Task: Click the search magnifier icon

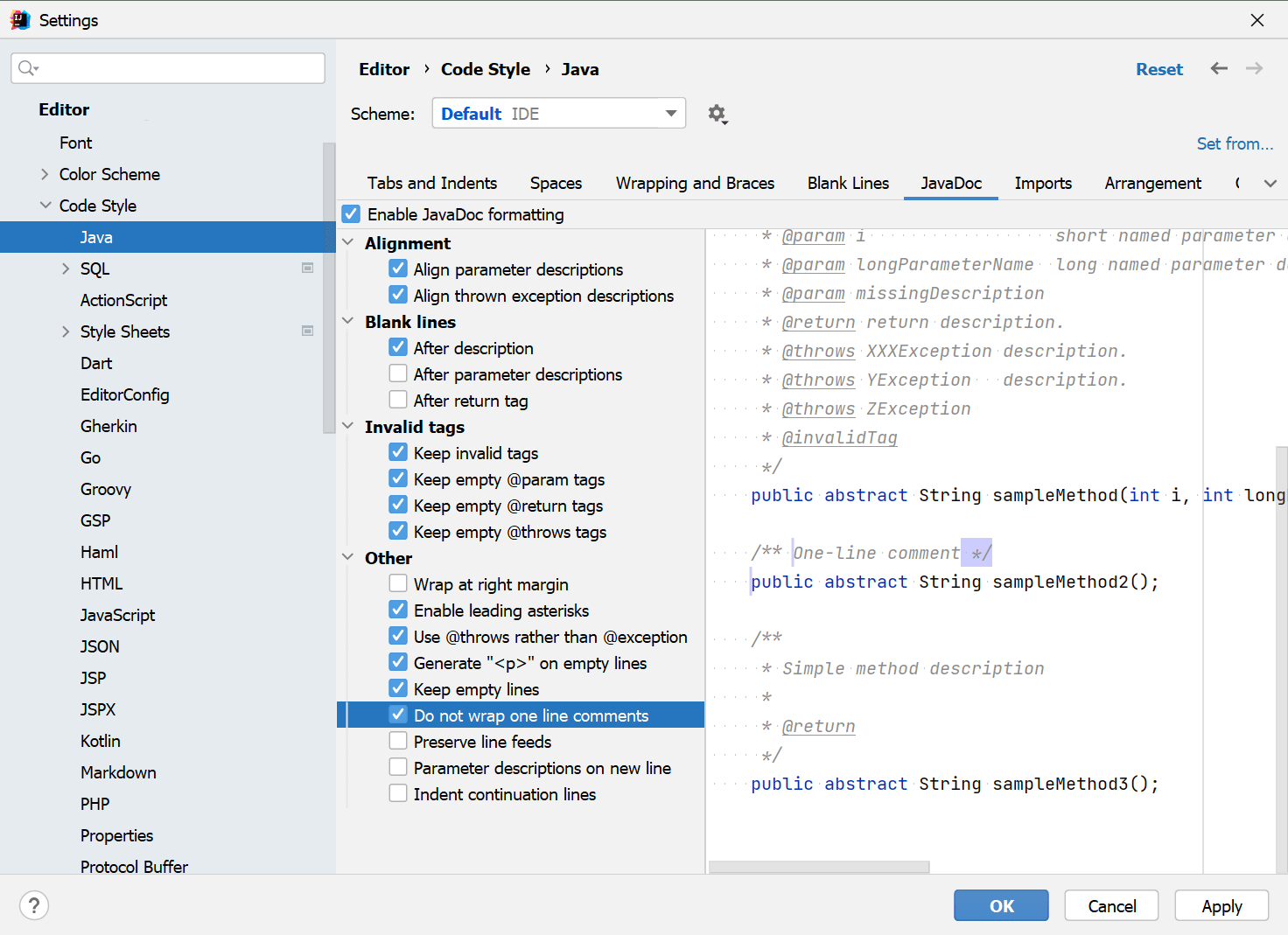Action: pos(28,68)
